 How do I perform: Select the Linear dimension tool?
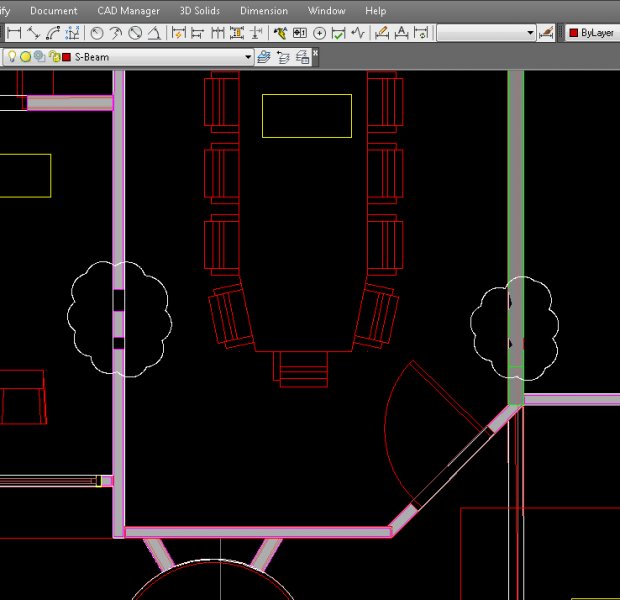coord(14,33)
